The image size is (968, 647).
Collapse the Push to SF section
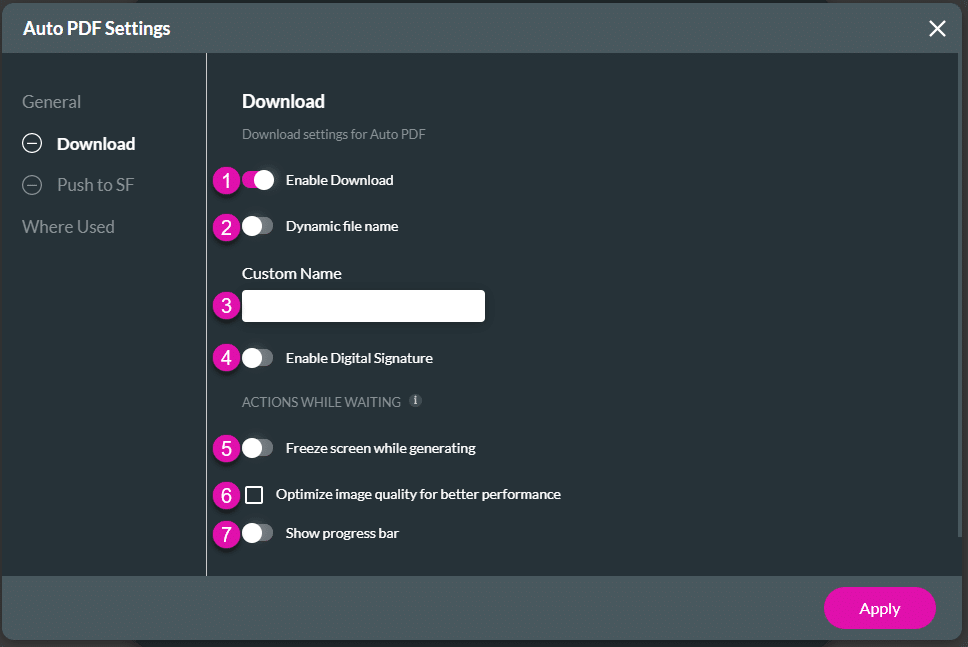point(31,185)
